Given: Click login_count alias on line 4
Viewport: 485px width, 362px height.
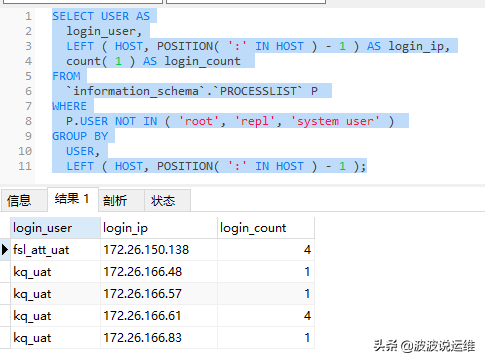Looking at the screenshot, I should [202, 61].
